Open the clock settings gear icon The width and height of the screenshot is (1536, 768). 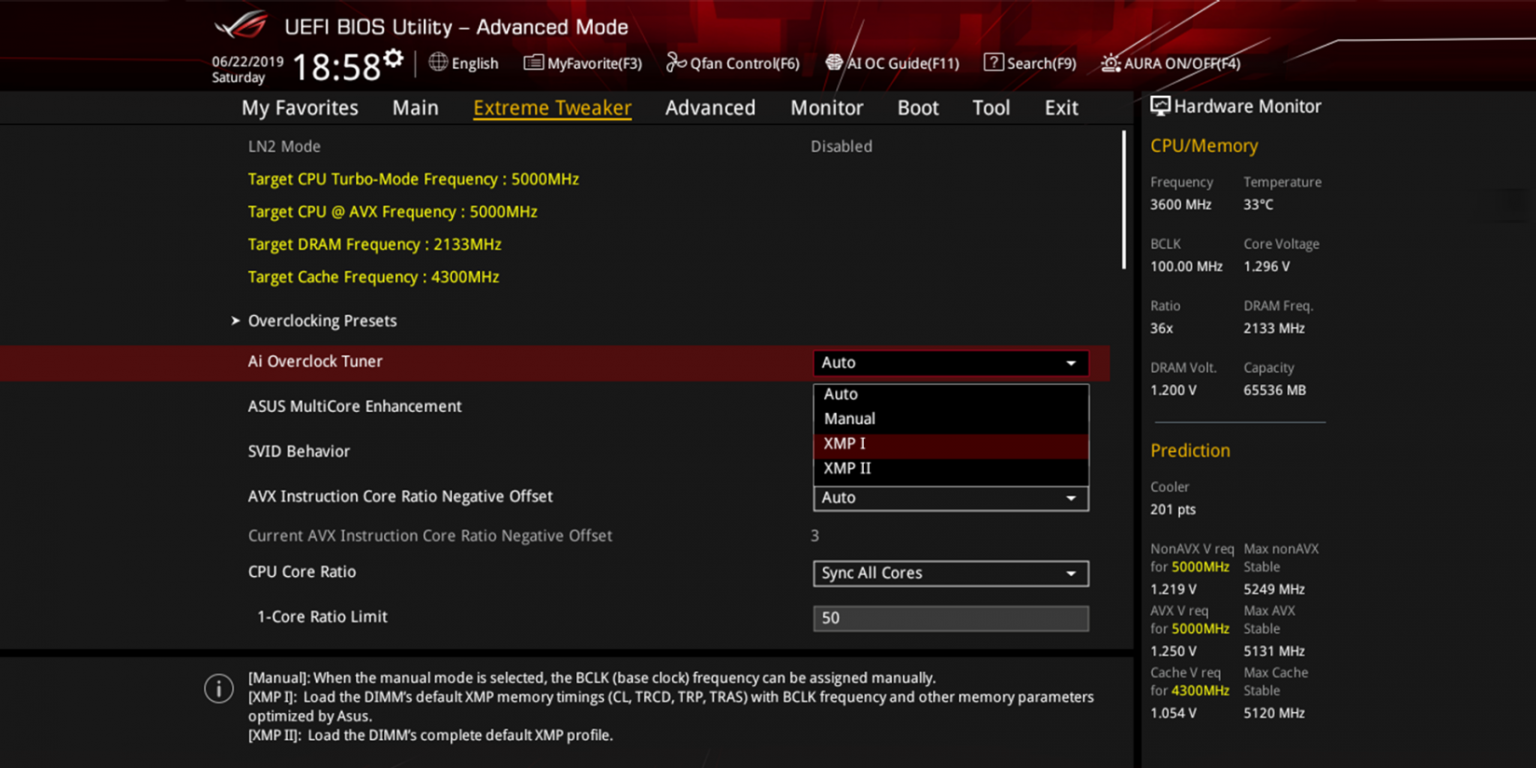(394, 58)
